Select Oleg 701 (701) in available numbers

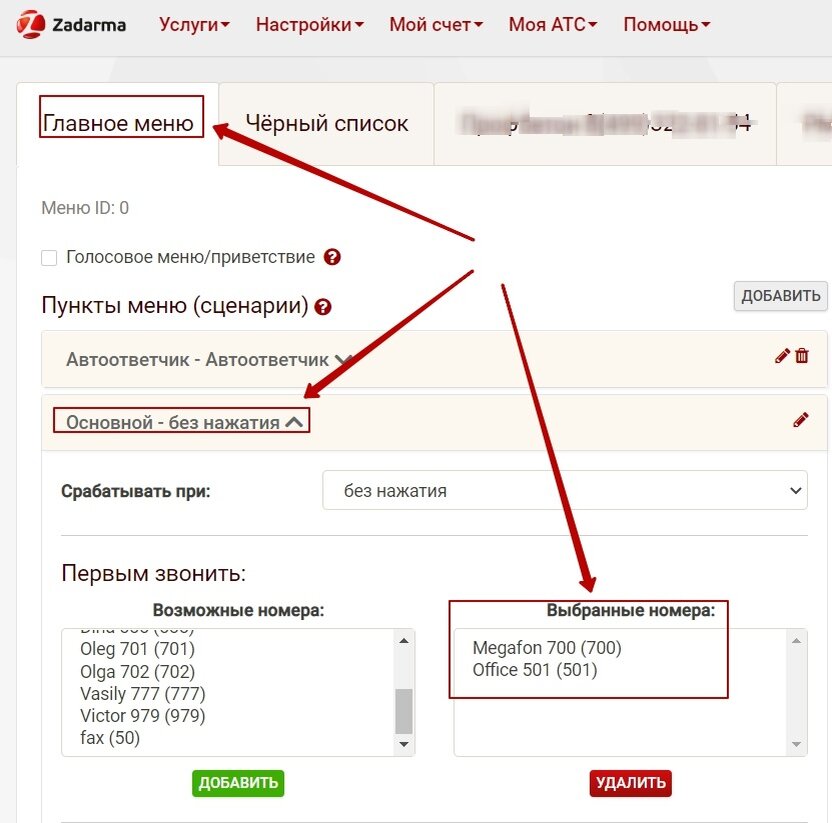tap(137, 648)
